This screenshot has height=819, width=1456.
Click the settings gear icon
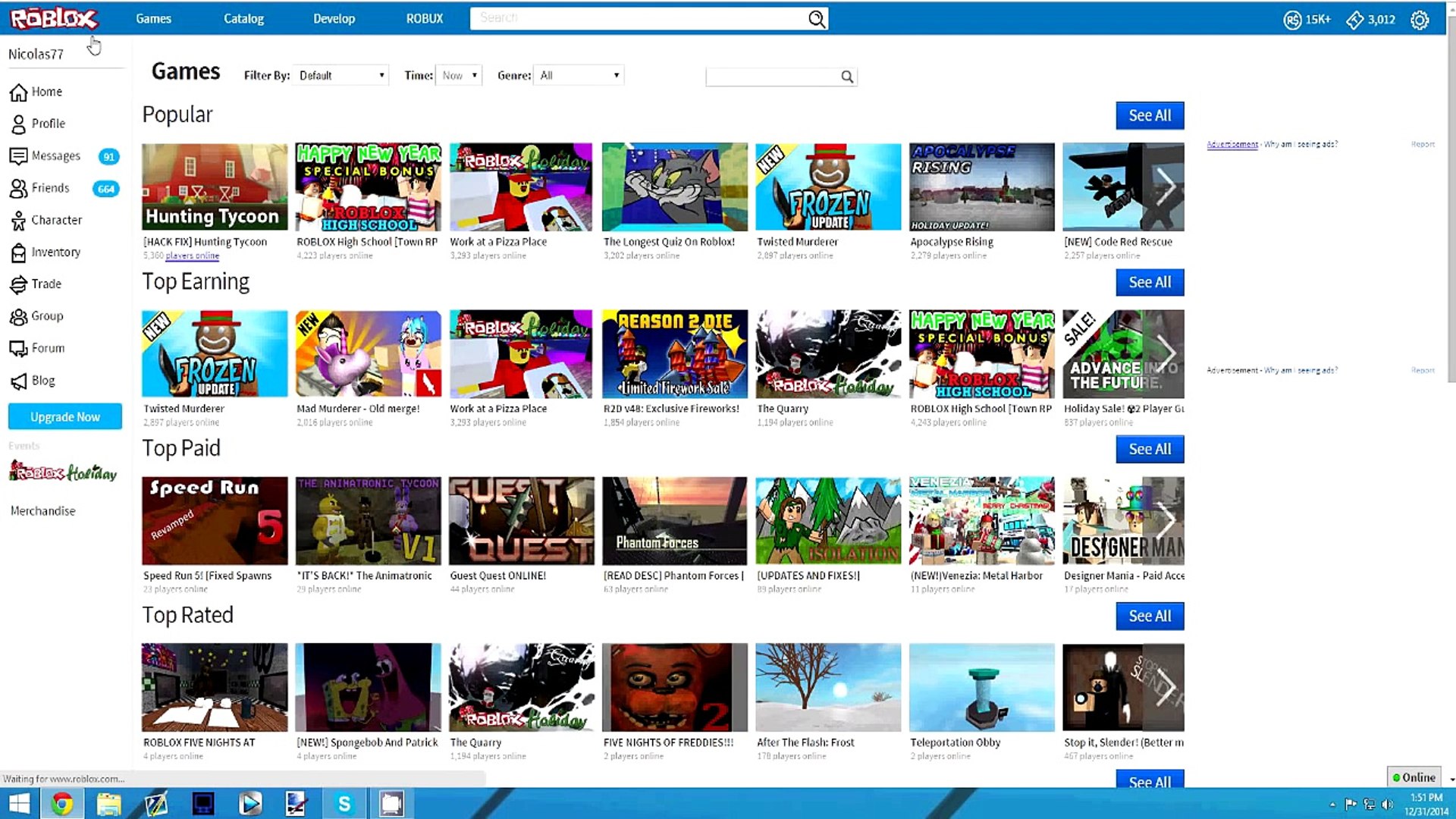[x=1420, y=20]
